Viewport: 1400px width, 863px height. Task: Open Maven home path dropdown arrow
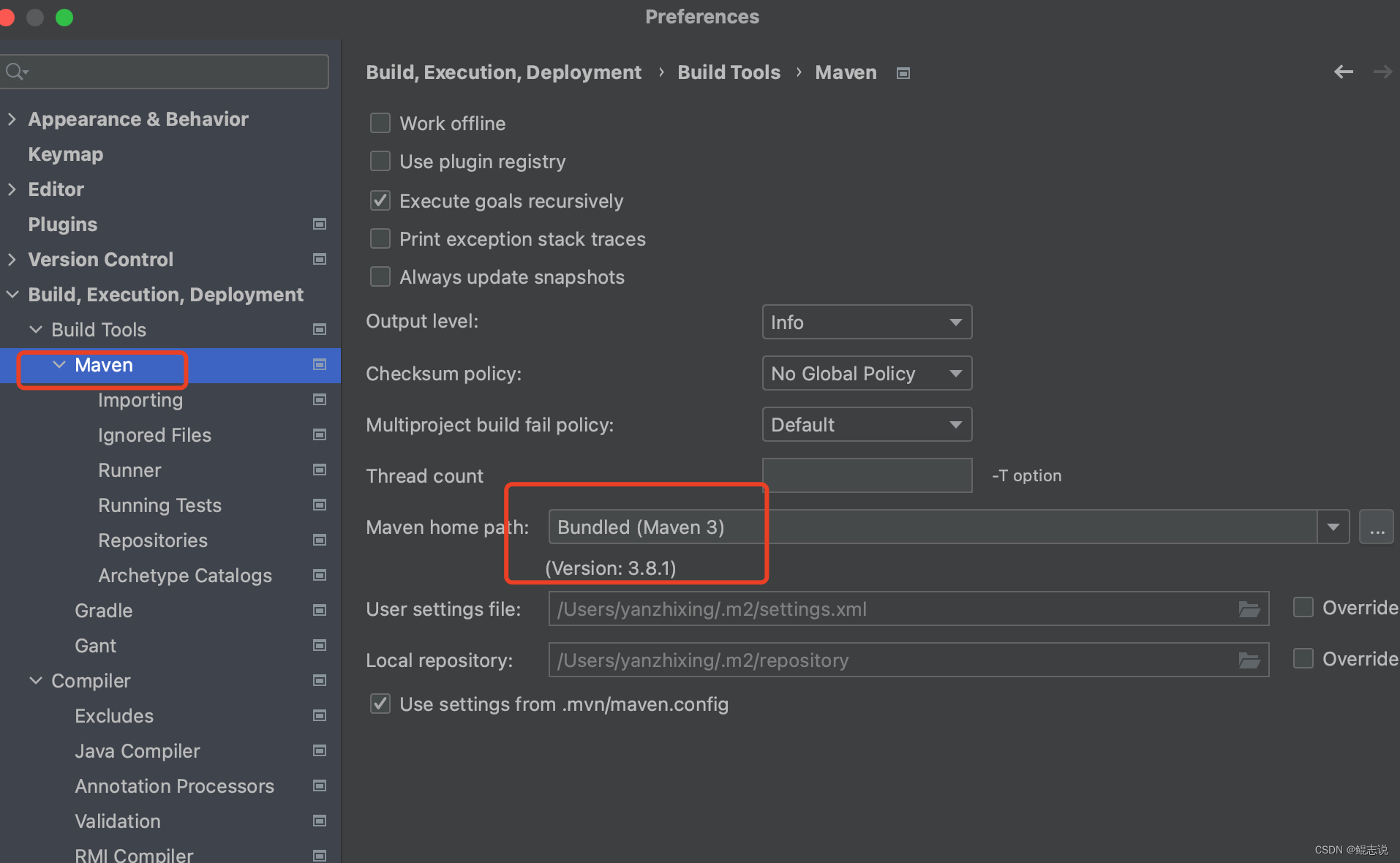coord(1333,527)
